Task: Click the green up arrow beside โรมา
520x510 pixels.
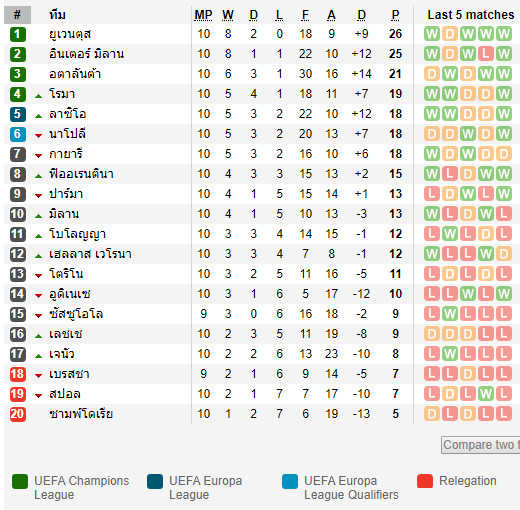Action: (39, 96)
